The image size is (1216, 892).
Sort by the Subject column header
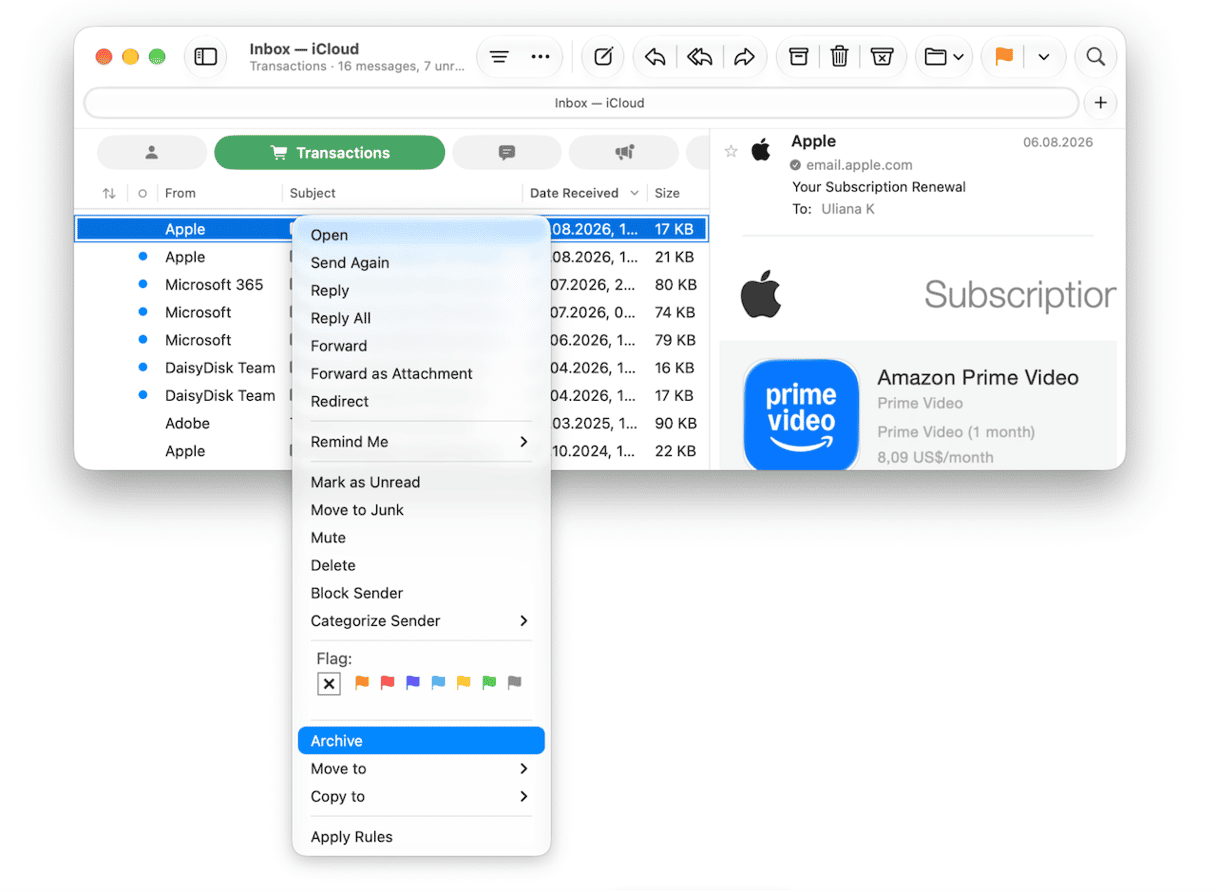tap(313, 193)
